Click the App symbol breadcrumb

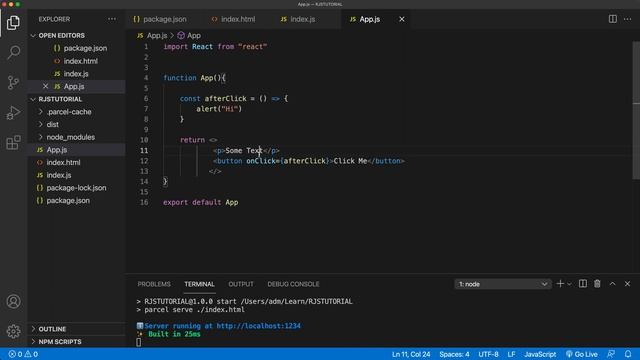[x=189, y=36]
